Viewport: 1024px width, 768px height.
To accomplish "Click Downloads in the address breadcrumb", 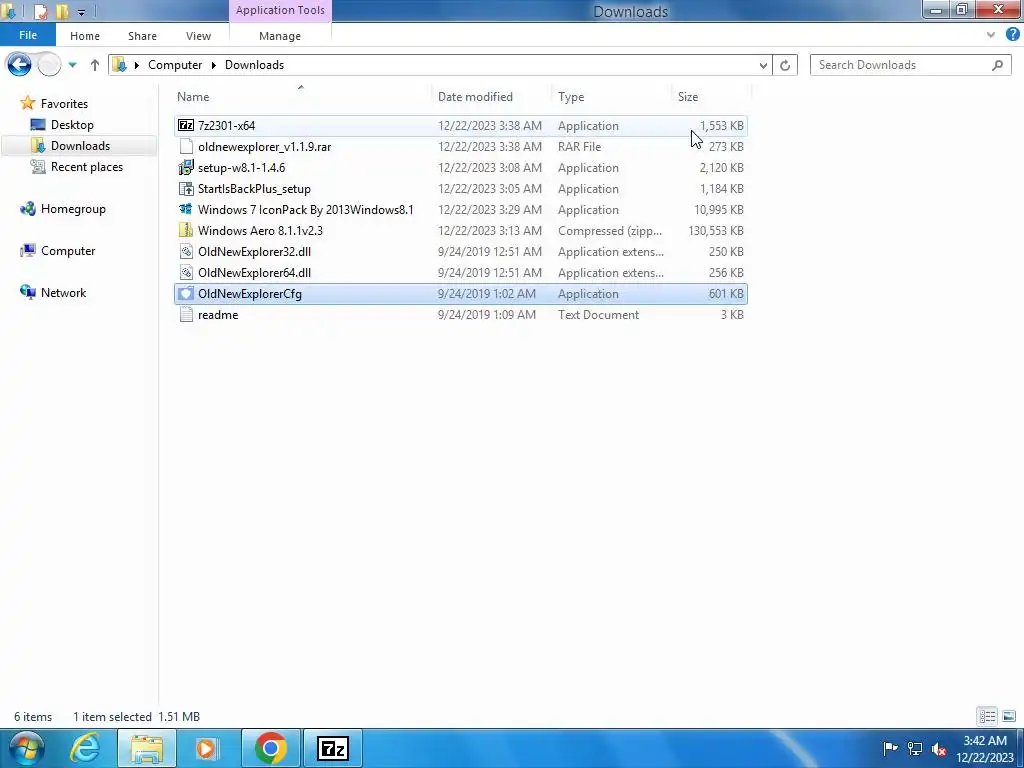I will pyautogui.click(x=254, y=65).
